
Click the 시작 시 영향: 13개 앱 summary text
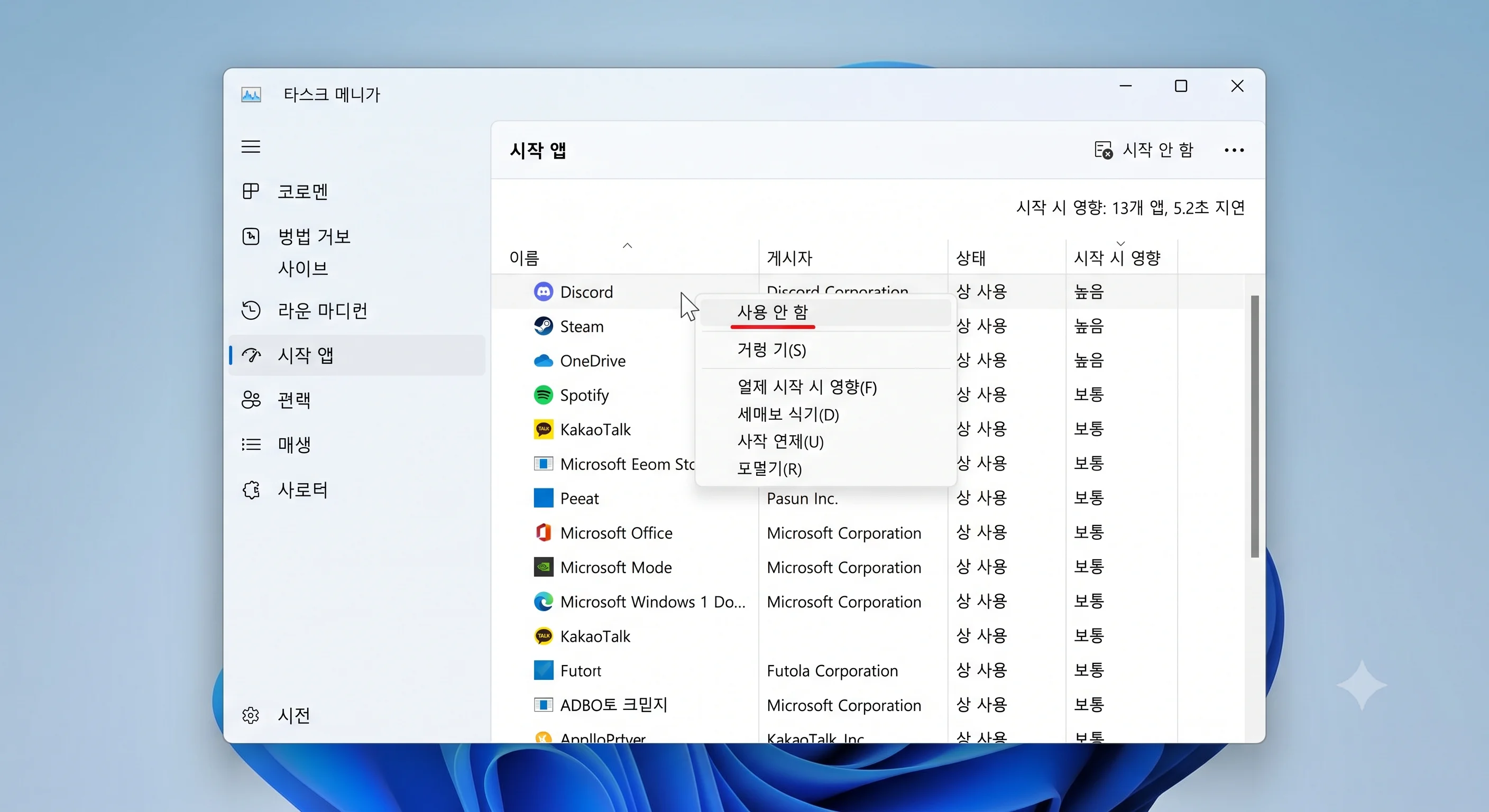1130,207
